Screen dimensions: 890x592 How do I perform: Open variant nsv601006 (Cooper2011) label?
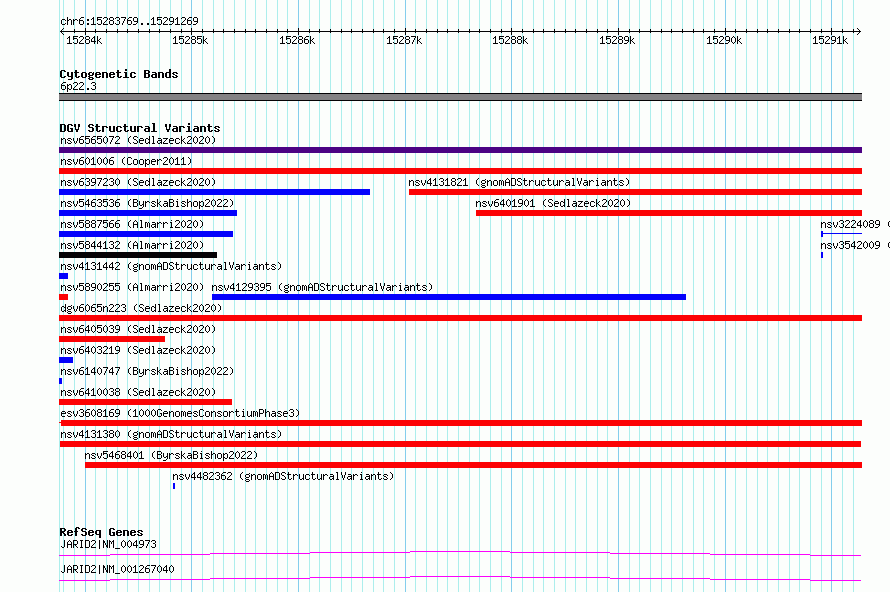coord(126,161)
